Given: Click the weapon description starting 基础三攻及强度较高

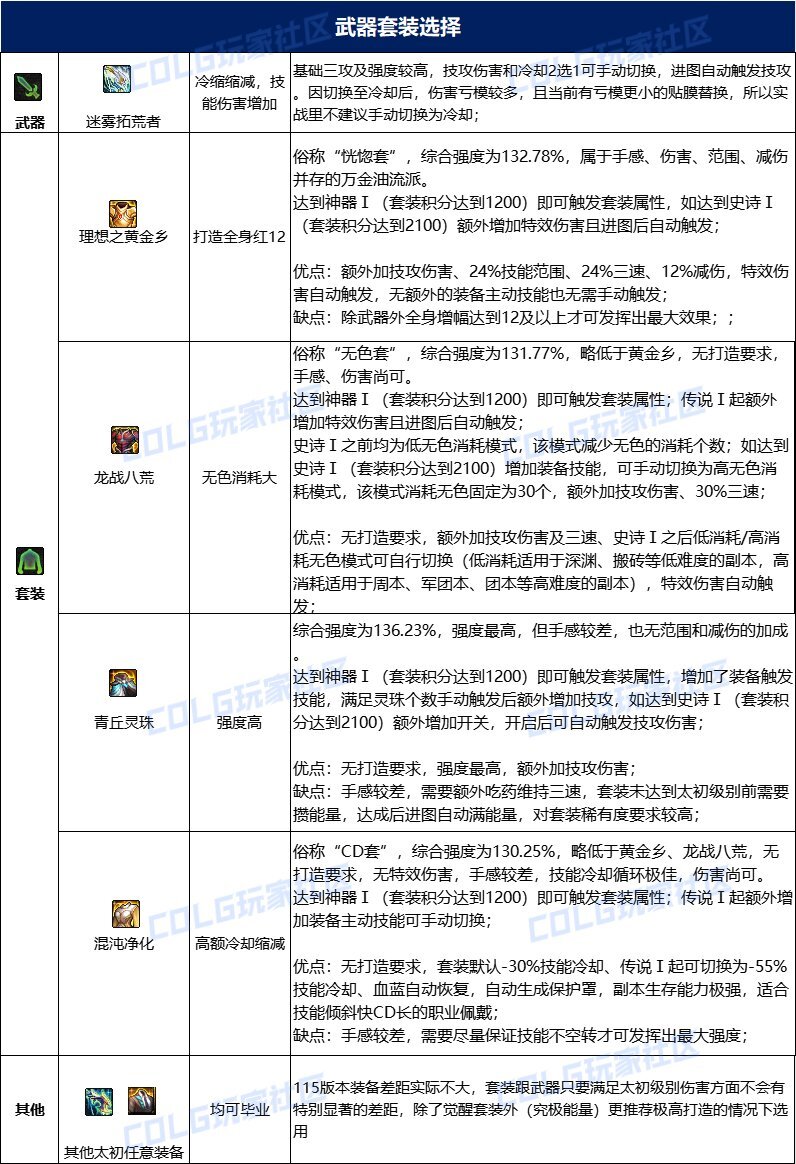Looking at the screenshot, I should click(x=542, y=92).
